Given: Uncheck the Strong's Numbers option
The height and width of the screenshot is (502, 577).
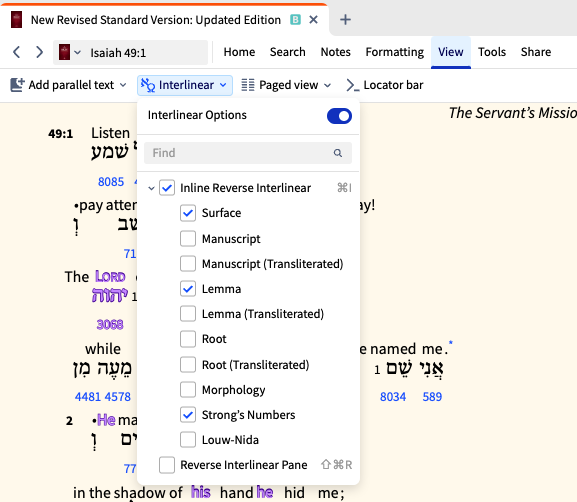Looking at the screenshot, I should [188, 415].
